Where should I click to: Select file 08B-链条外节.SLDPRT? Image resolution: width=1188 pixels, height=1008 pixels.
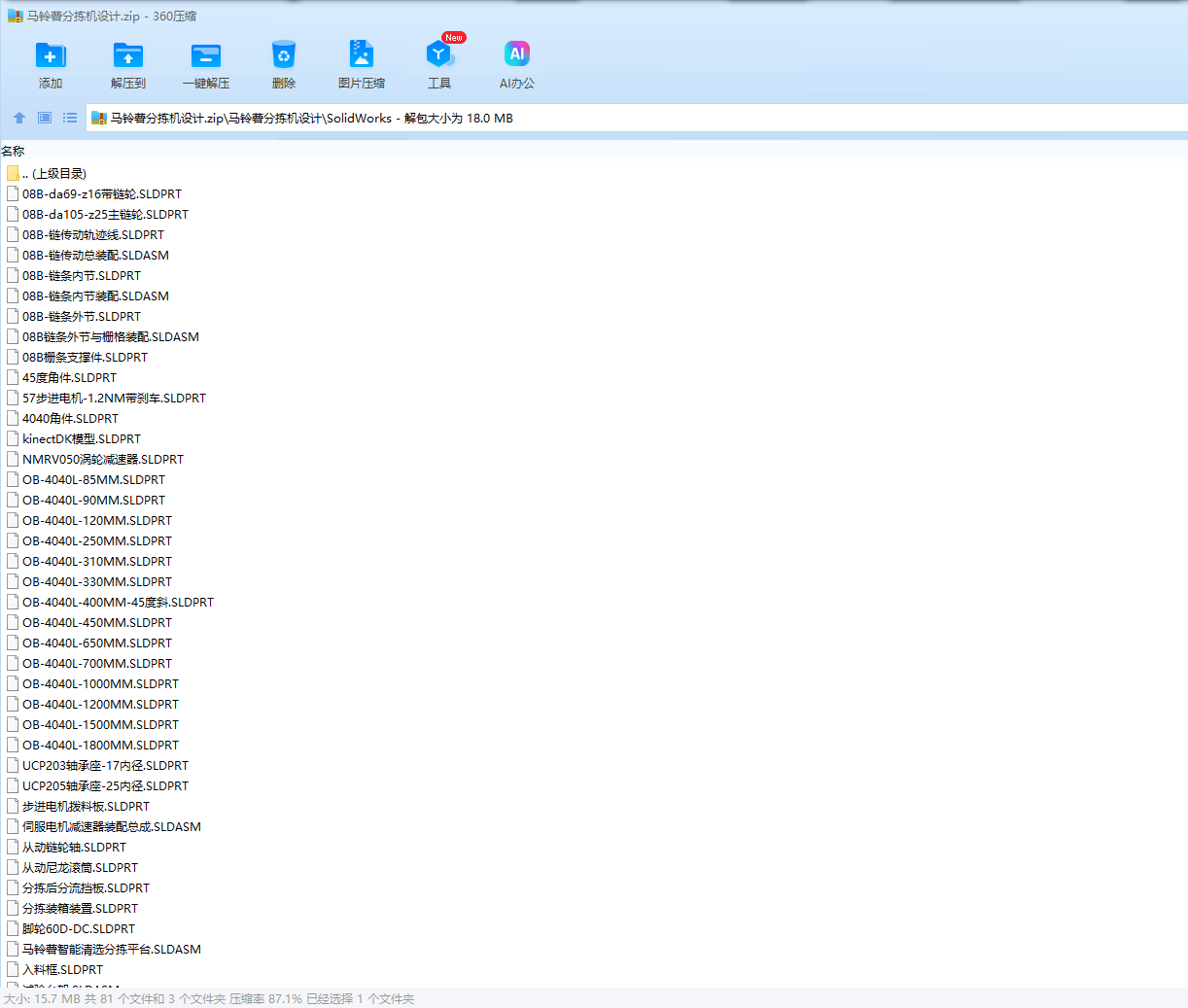click(x=82, y=317)
